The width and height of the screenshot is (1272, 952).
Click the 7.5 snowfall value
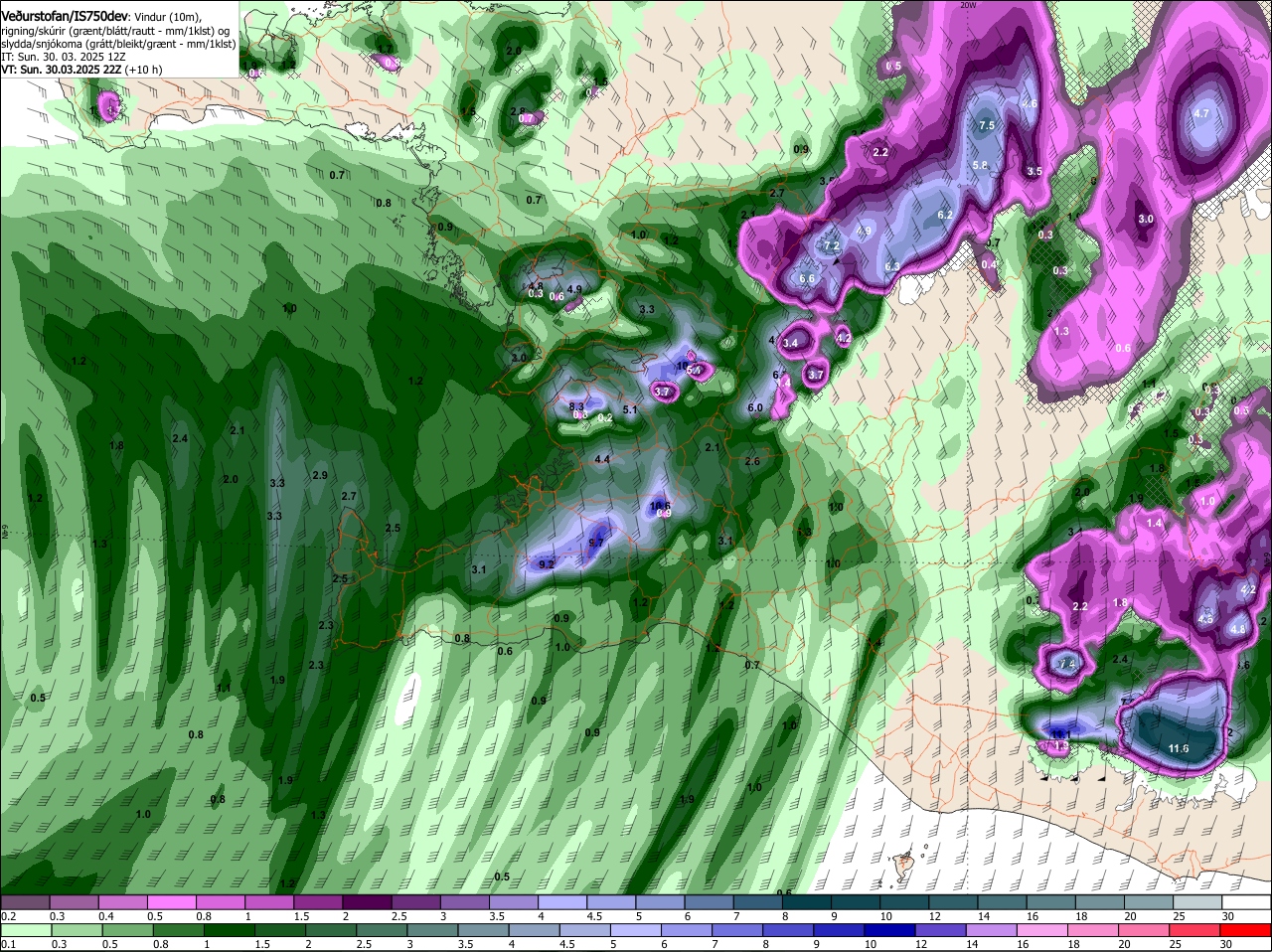click(987, 125)
